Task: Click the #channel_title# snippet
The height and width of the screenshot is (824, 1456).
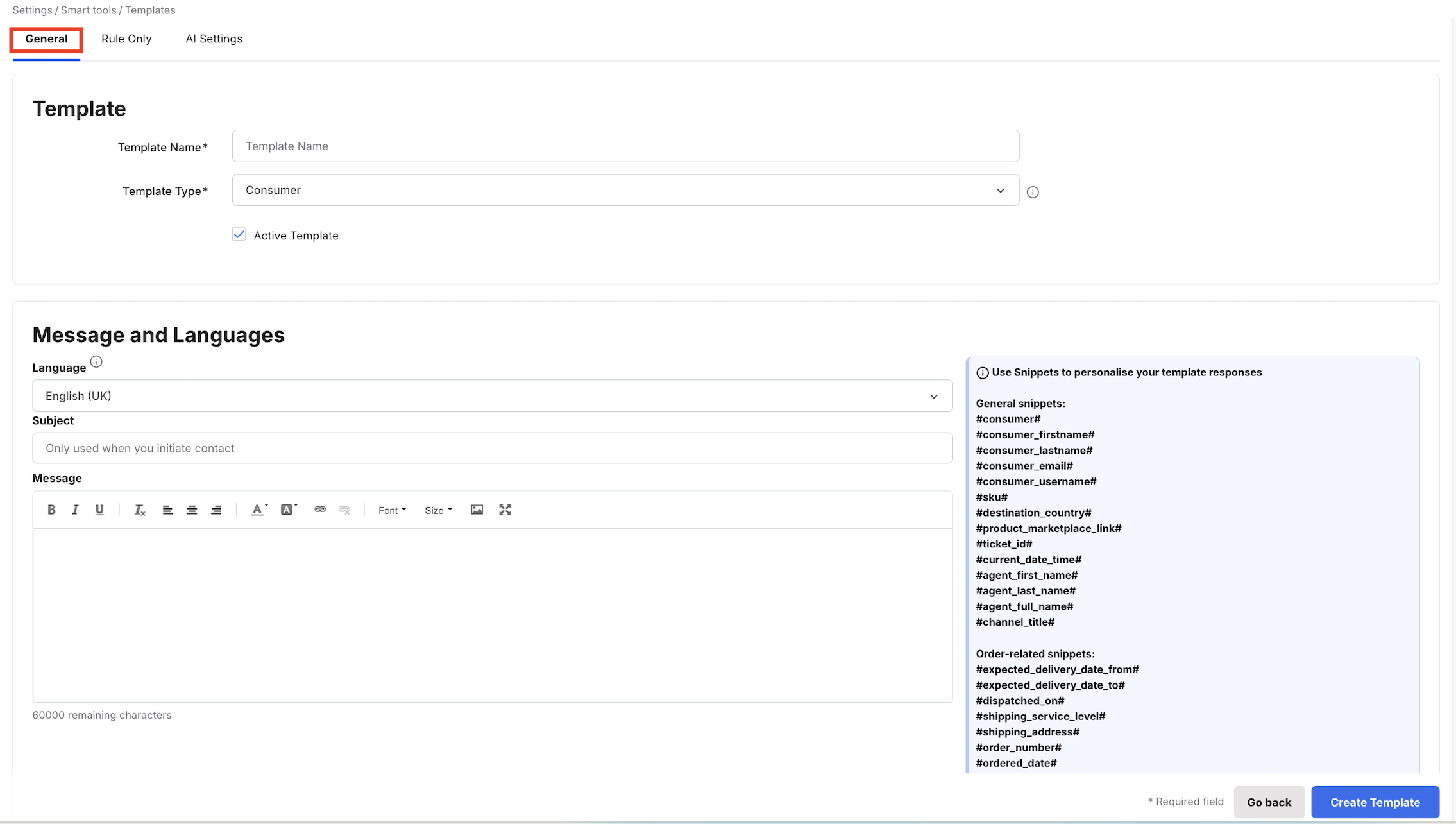Action: point(1015,622)
